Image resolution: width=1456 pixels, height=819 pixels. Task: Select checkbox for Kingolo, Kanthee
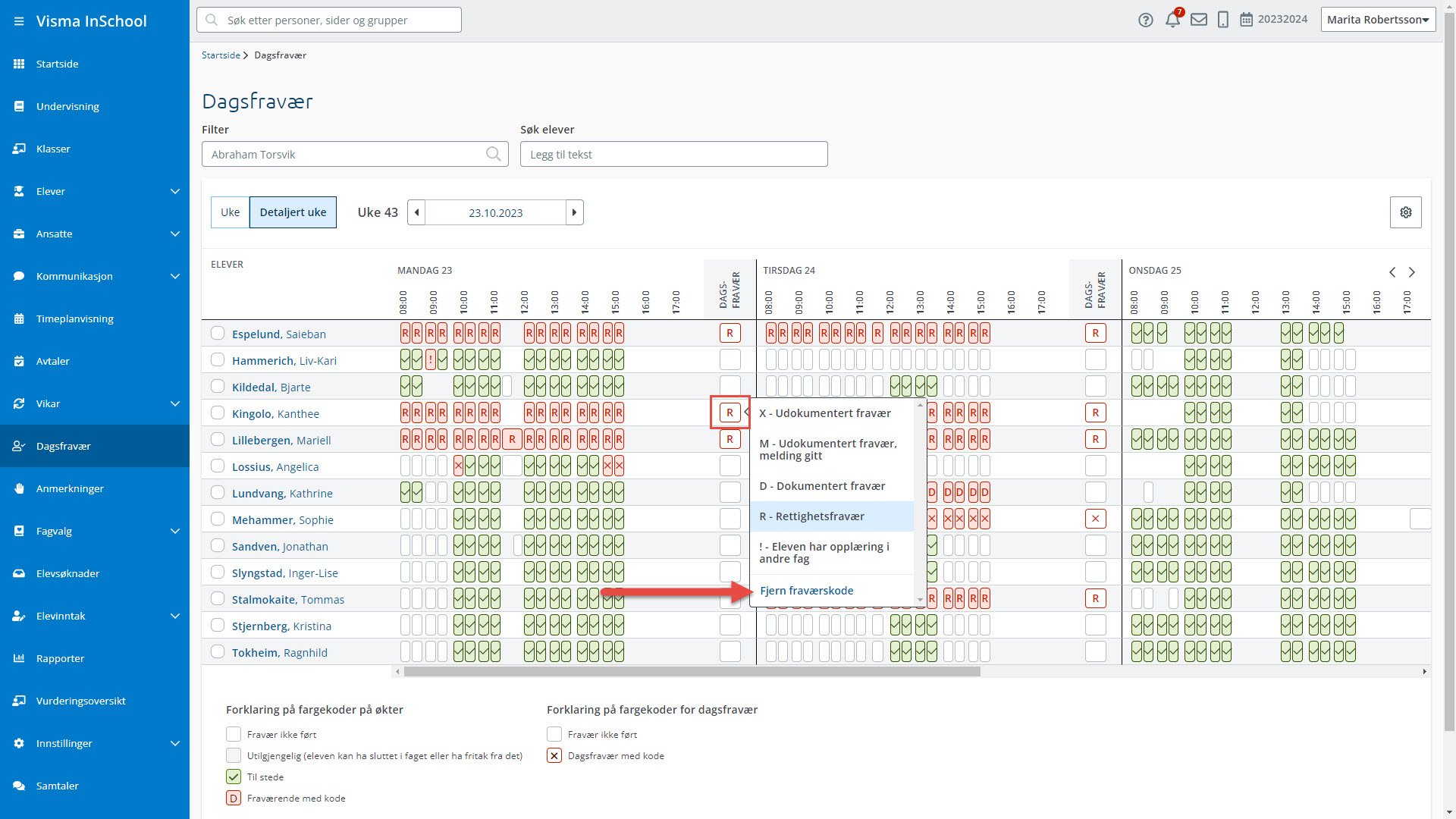coord(218,413)
